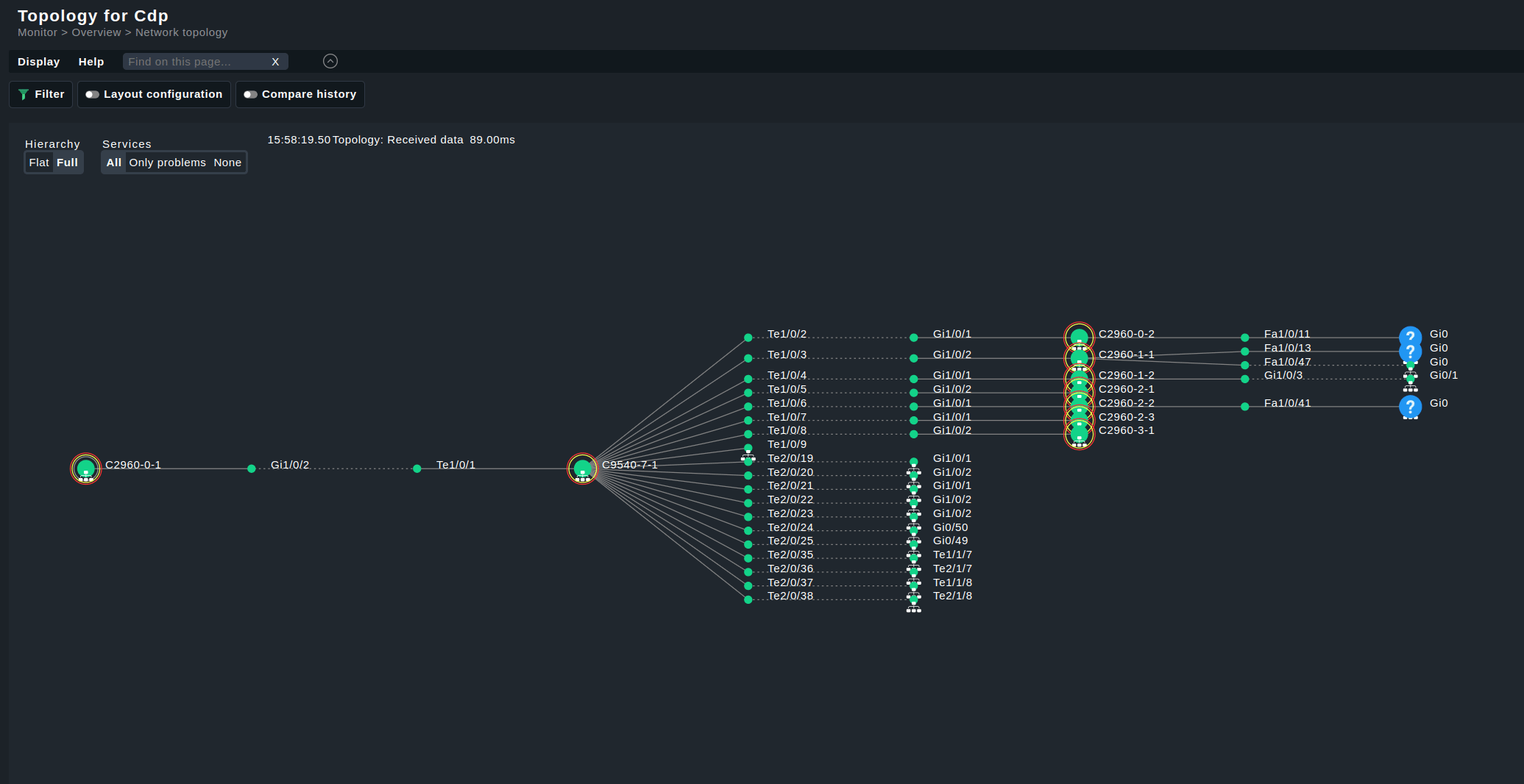Set services display to None
Image resolution: width=1524 pixels, height=784 pixels.
pyautogui.click(x=227, y=163)
